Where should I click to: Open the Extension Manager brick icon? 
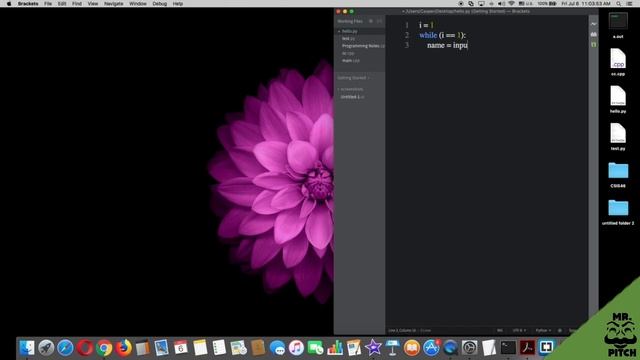coord(593,34)
